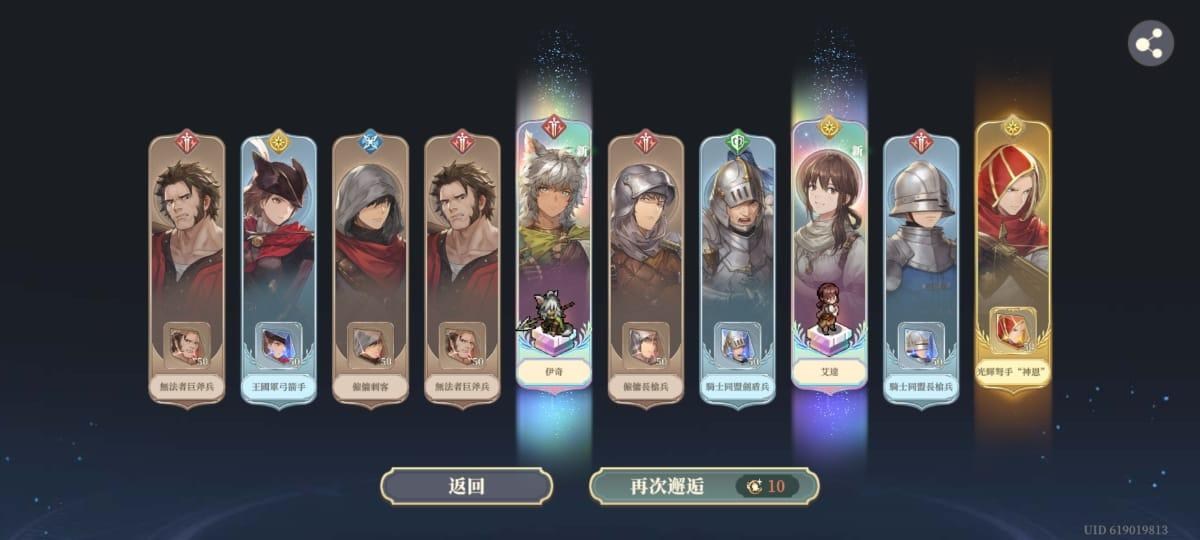Viewport: 1200px width, 540px height.
Task: Click the 騎士同盟長槍兵 card
Action: 921,270
